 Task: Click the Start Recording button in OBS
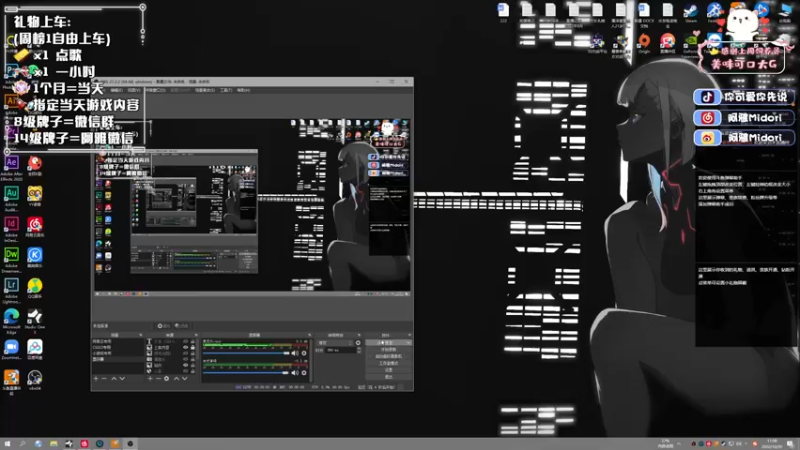coord(389,349)
